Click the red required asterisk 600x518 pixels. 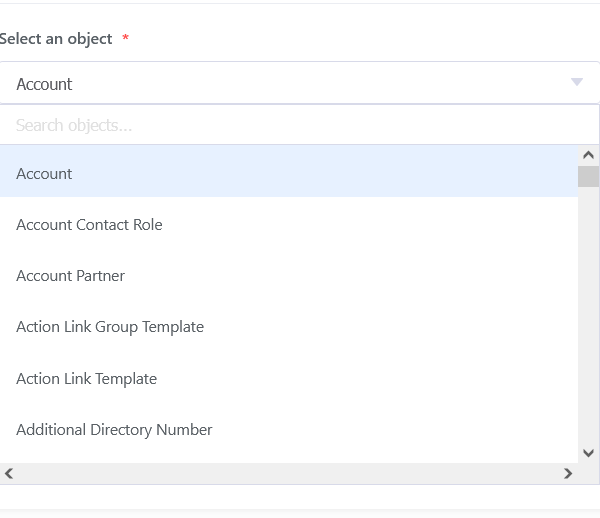point(125,39)
